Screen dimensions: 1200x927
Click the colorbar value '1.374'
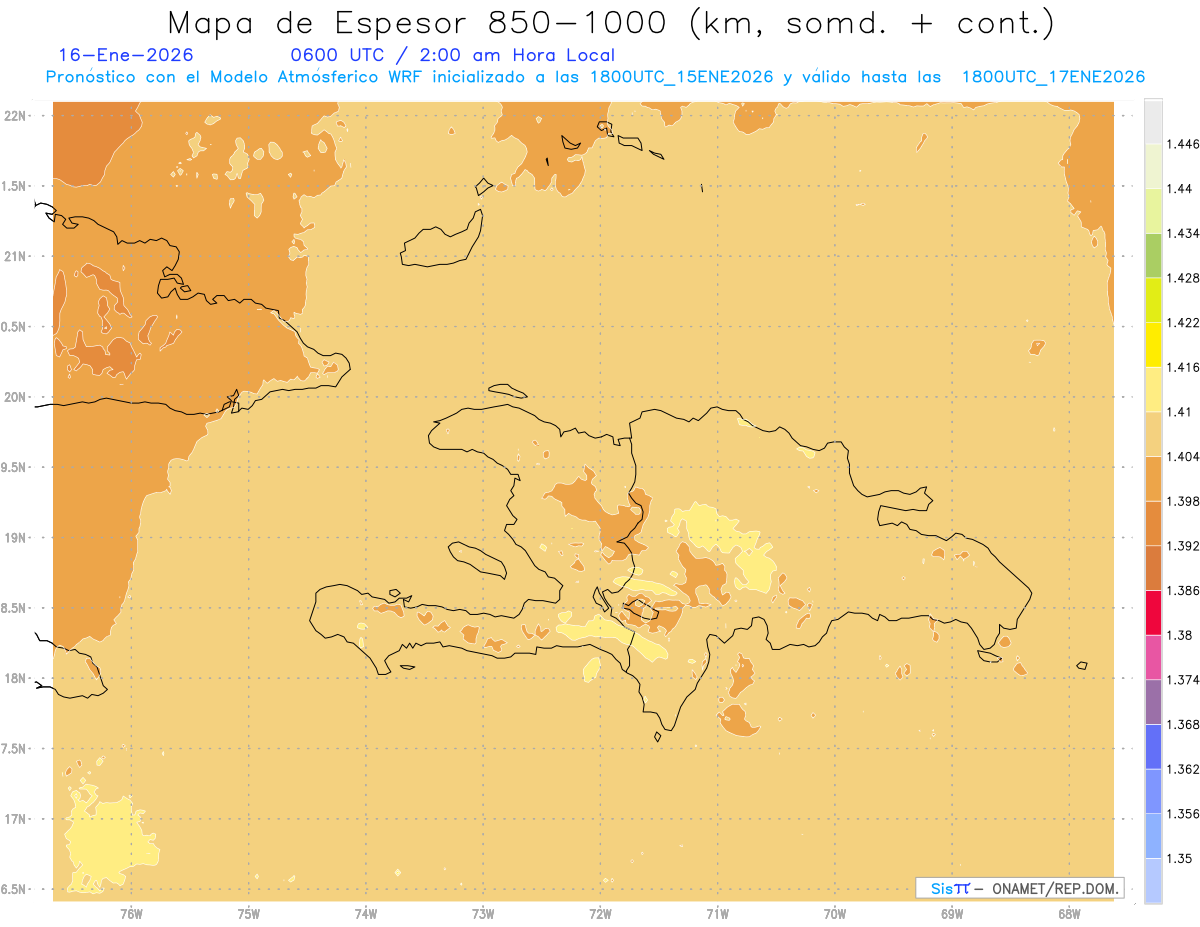point(1183,680)
